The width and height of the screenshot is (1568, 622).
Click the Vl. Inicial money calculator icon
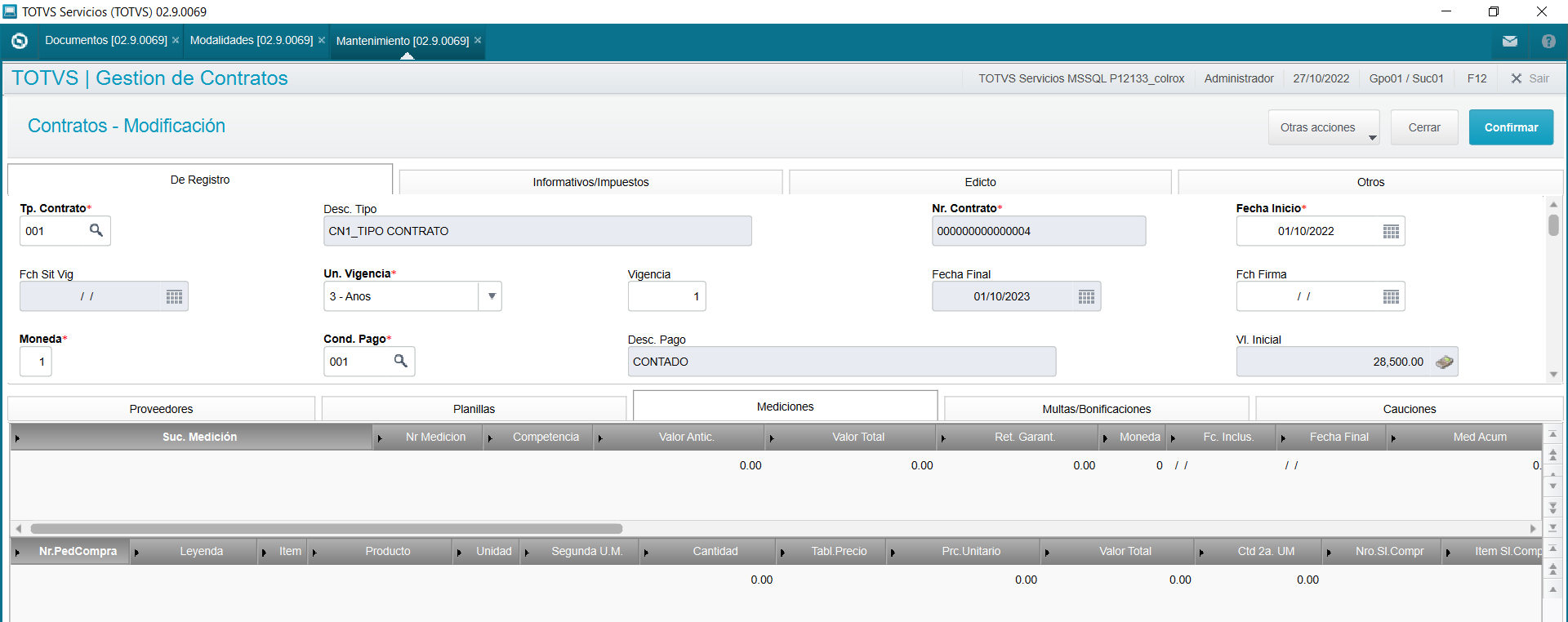click(1445, 362)
